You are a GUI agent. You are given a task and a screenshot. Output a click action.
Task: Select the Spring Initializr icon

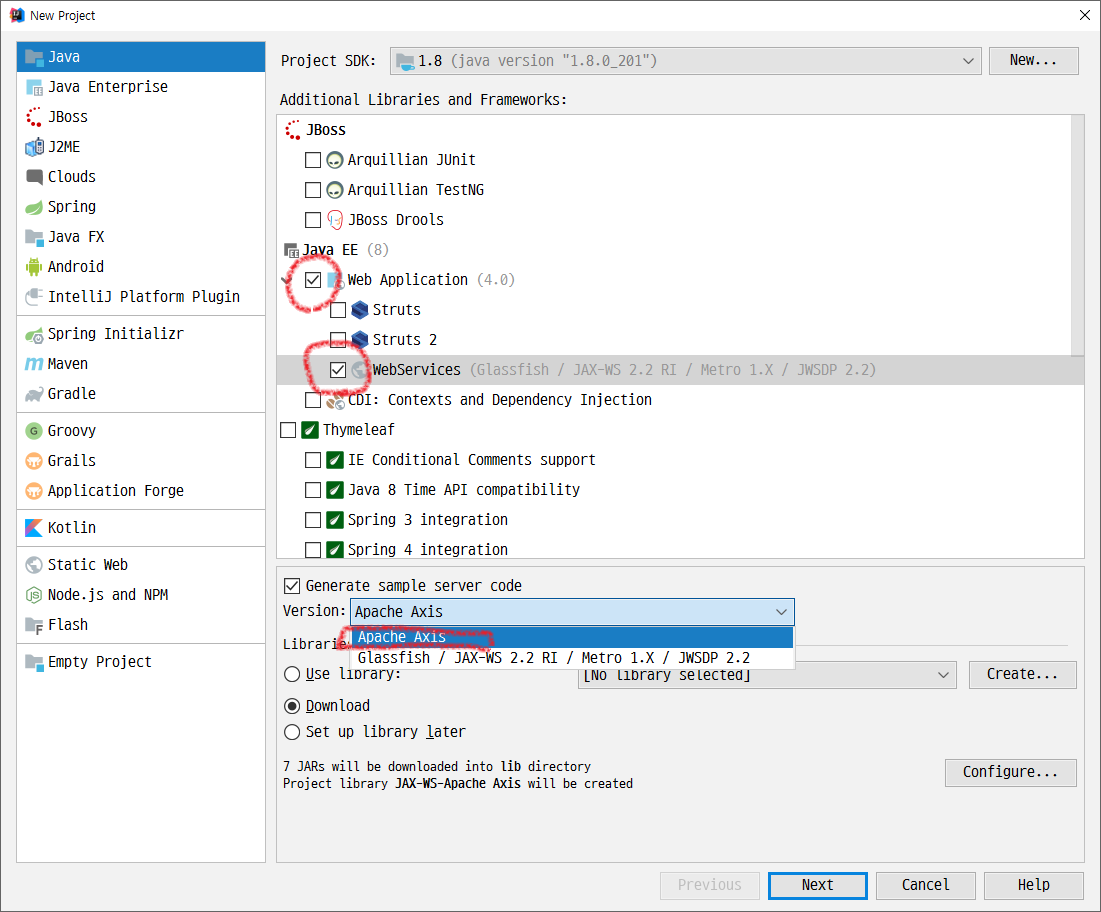[34, 334]
